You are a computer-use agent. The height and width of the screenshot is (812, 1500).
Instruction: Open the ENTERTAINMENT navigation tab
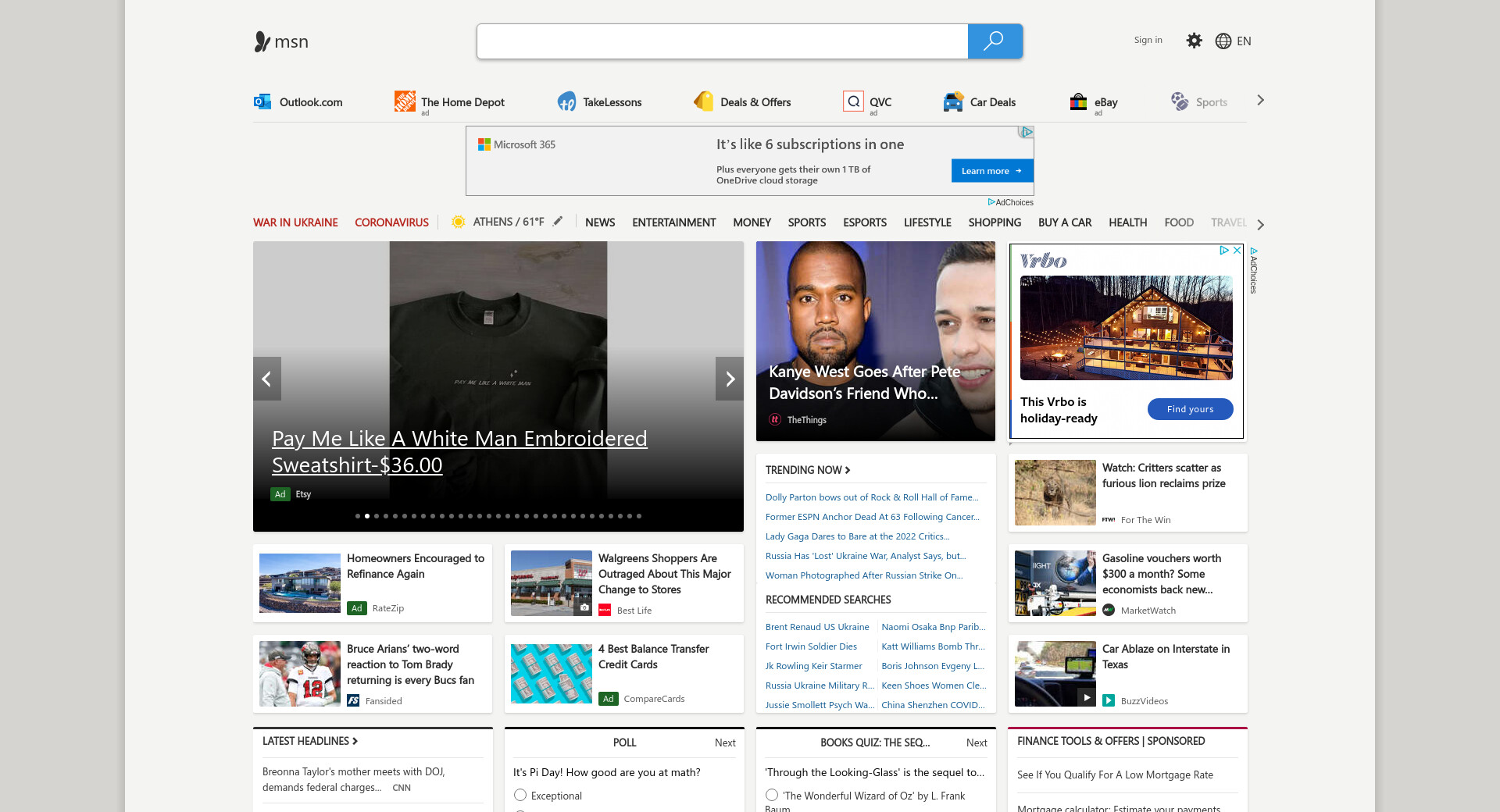click(x=673, y=223)
